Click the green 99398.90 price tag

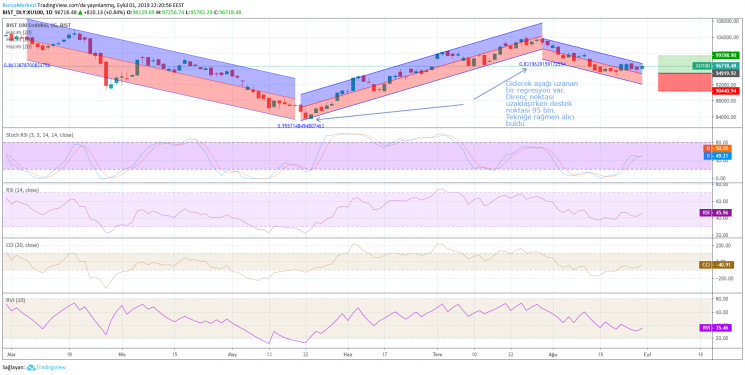[725, 55]
